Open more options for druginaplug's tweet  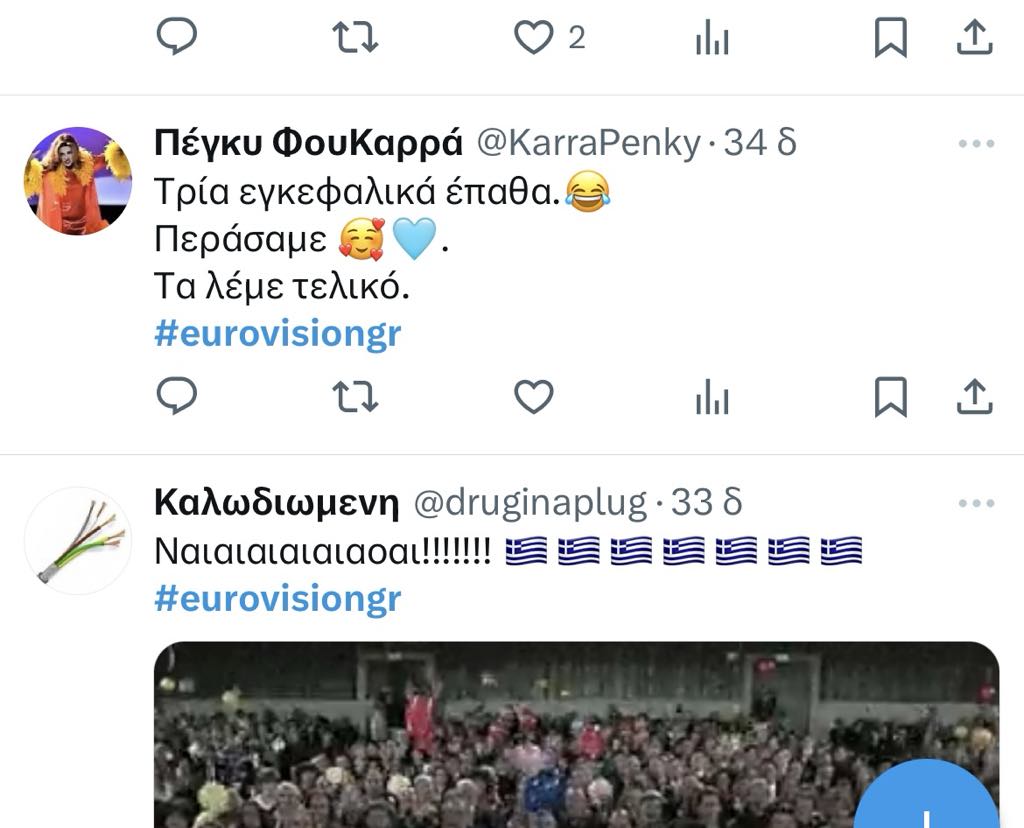point(976,503)
